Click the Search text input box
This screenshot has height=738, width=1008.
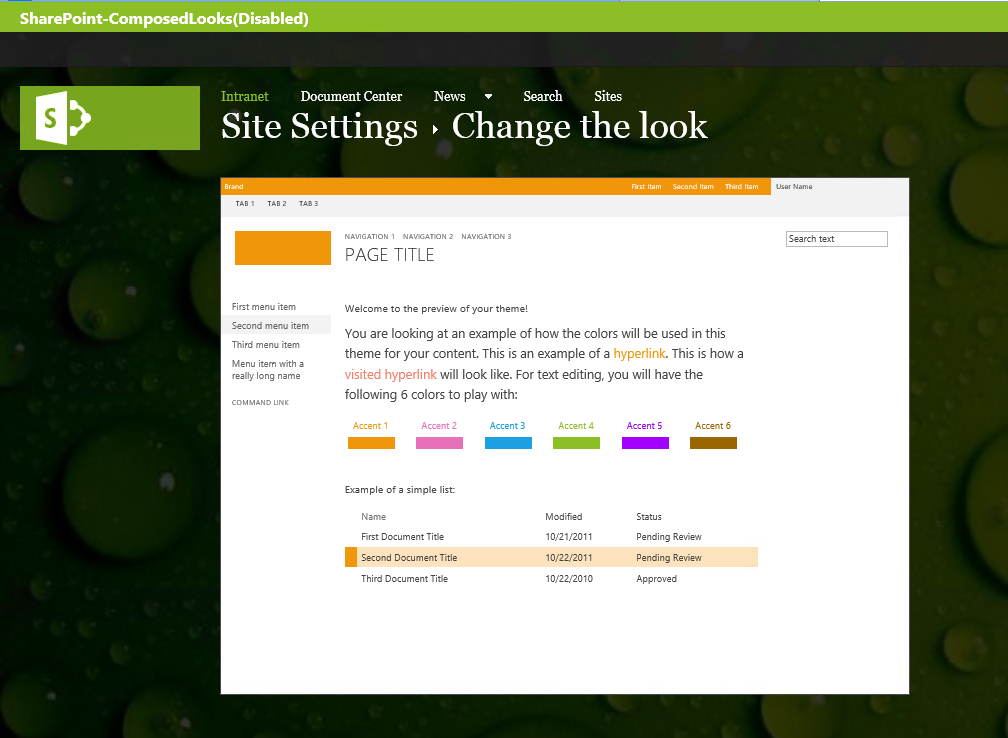[x=837, y=239]
